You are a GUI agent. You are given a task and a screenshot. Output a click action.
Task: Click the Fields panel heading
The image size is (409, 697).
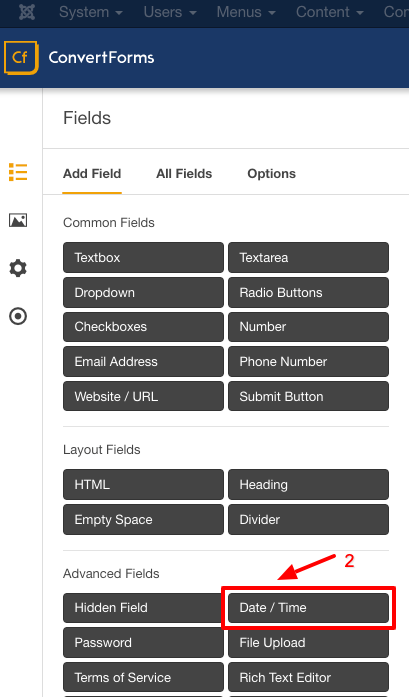click(87, 118)
